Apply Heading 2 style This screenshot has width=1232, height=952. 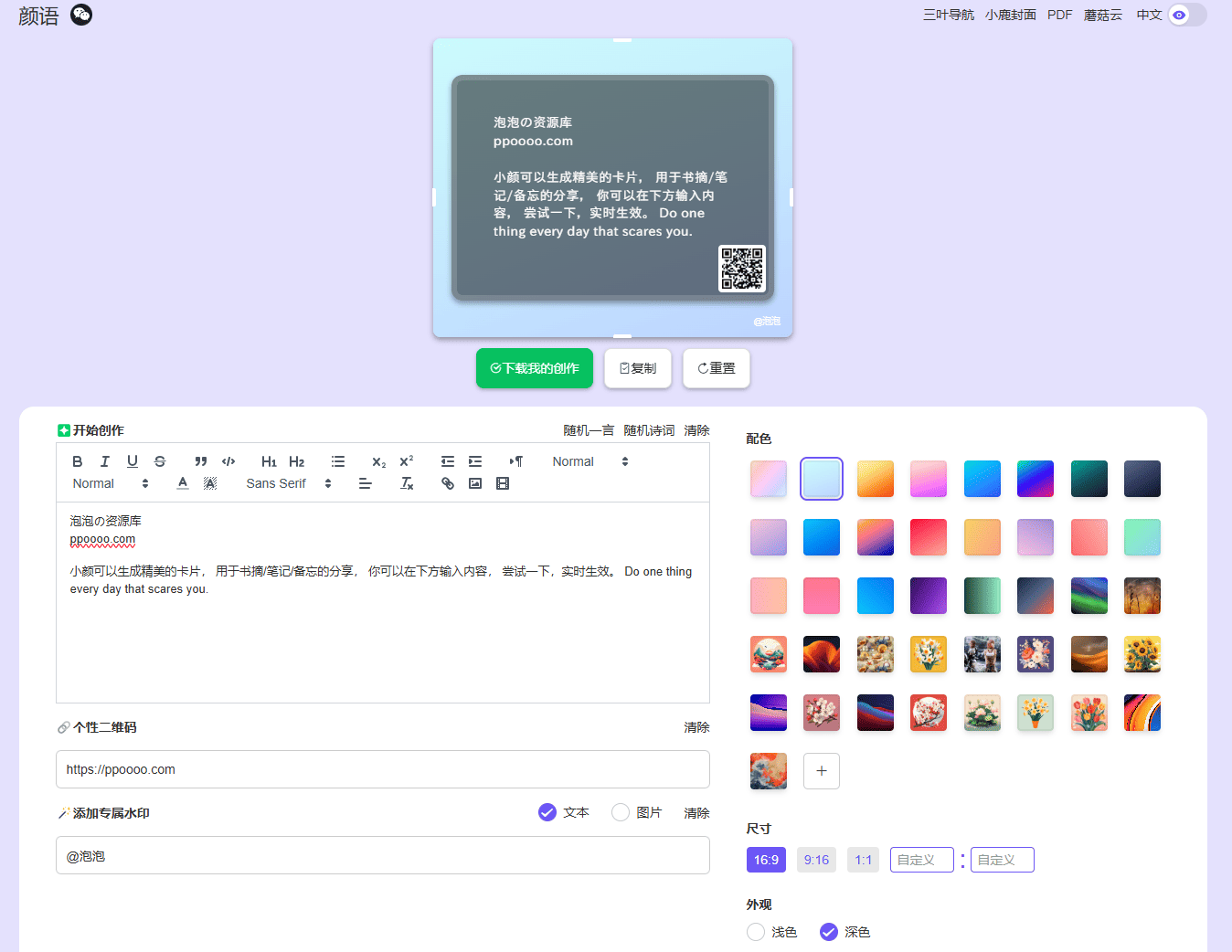click(297, 461)
